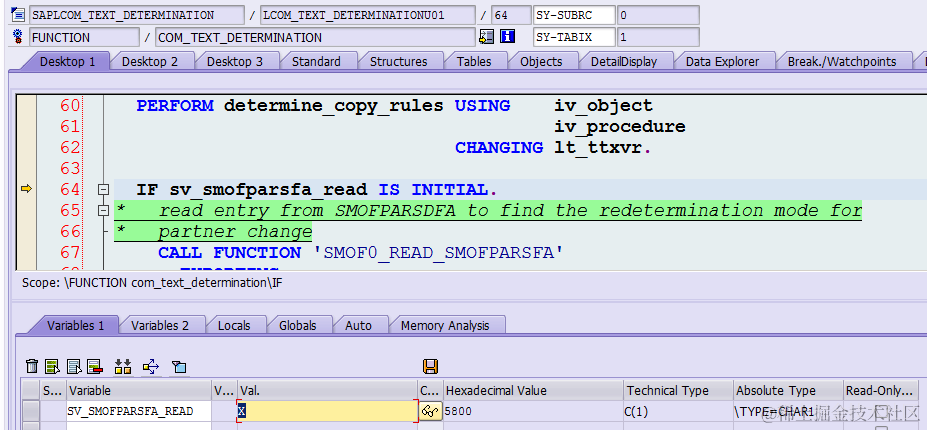The image size is (927, 430).
Task: Collapse the IF block at line 64
Action: pyautogui.click(x=103, y=189)
